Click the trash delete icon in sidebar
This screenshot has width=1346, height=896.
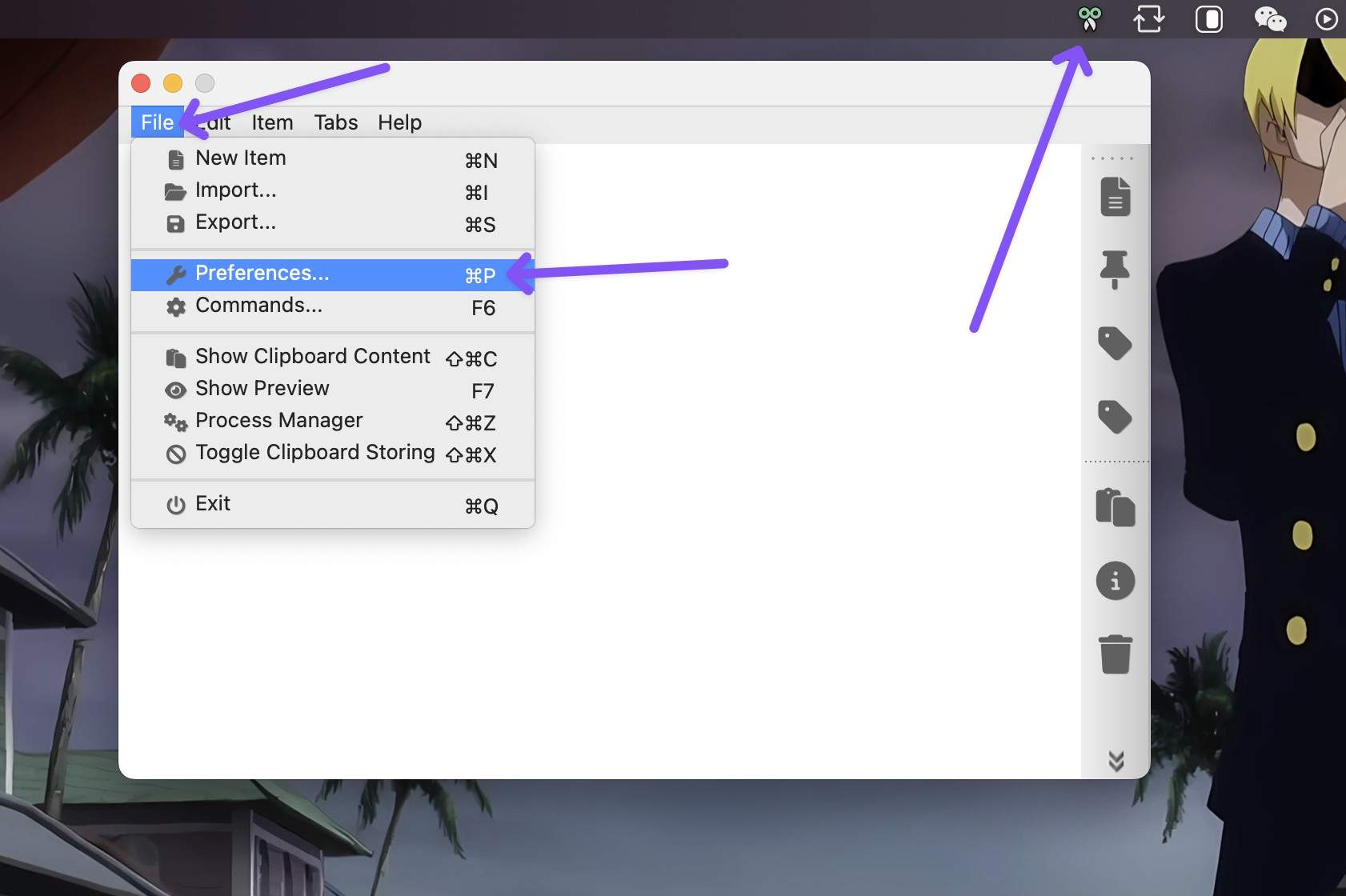(x=1115, y=654)
